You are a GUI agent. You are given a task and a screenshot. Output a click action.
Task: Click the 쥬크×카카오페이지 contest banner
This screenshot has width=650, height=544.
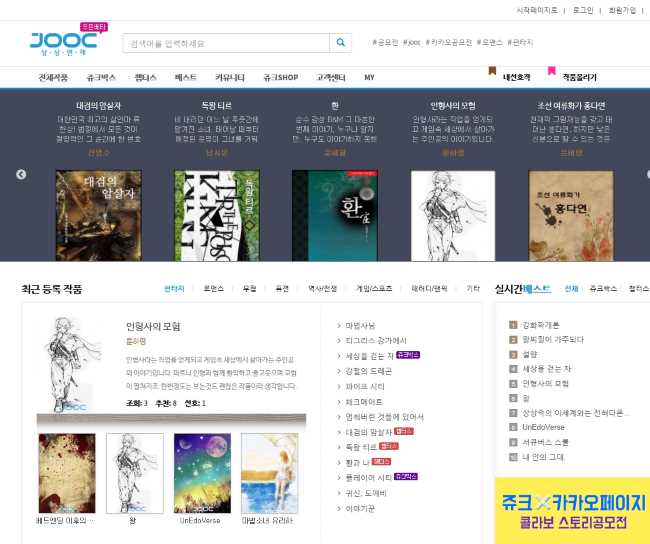click(x=572, y=511)
